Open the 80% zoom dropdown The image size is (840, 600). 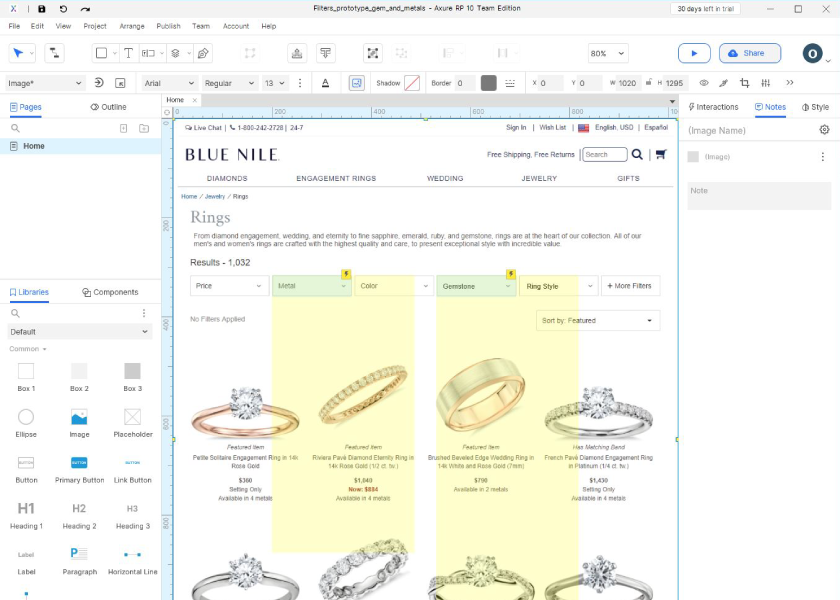(x=608, y=53)
